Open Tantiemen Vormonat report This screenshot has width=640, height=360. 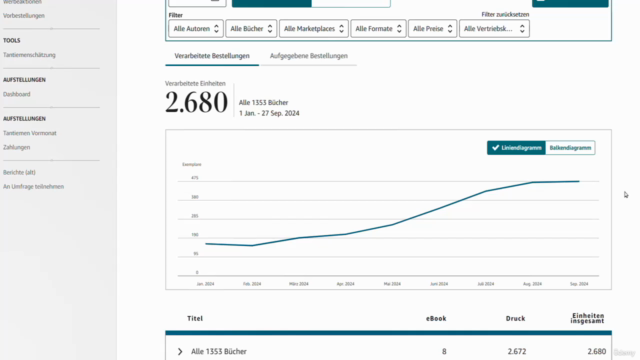click(30, 133)
